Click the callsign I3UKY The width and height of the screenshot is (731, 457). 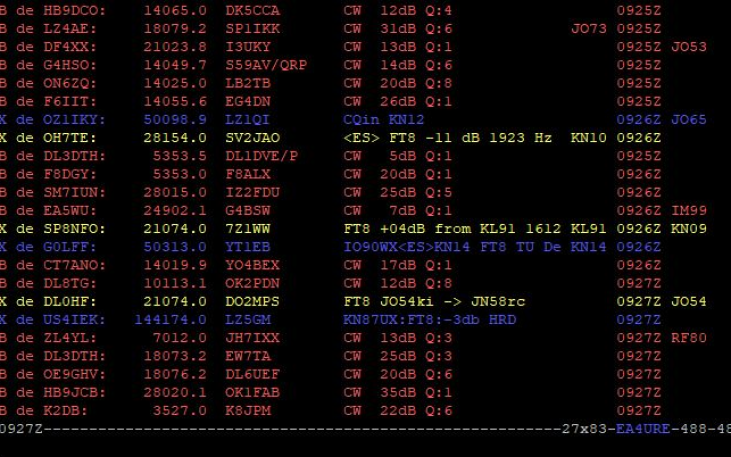click(x=248, y=47)
